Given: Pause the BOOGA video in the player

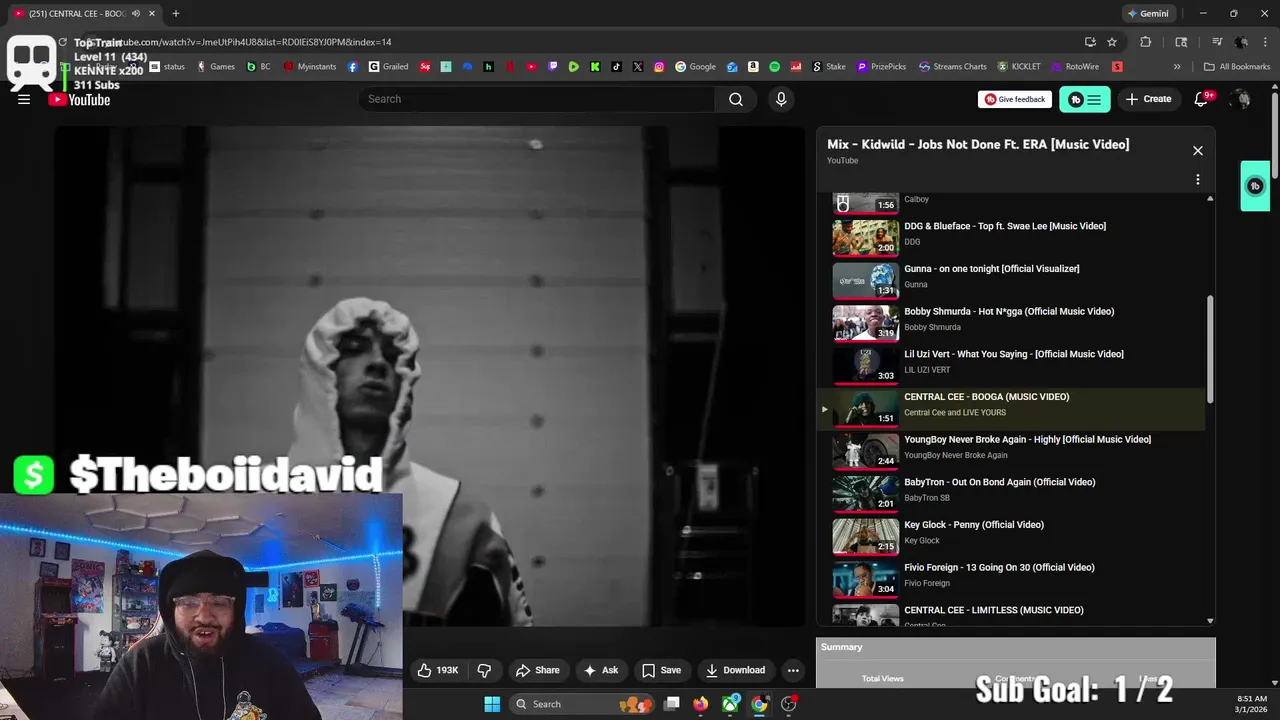Looking at the screenshot, I should [x=430, y=376].
